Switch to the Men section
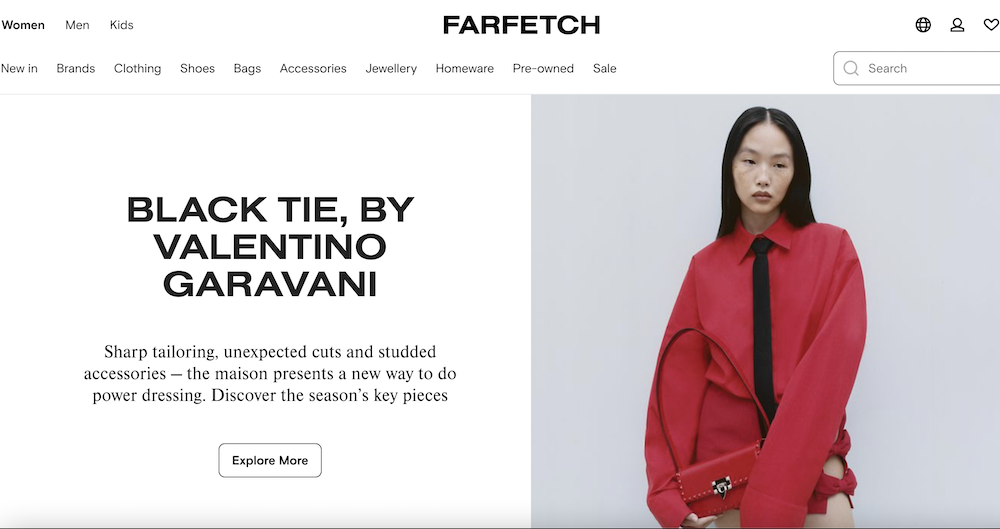Image resolution: width=1000 pixels, height=529 pixels. point(77,25)
